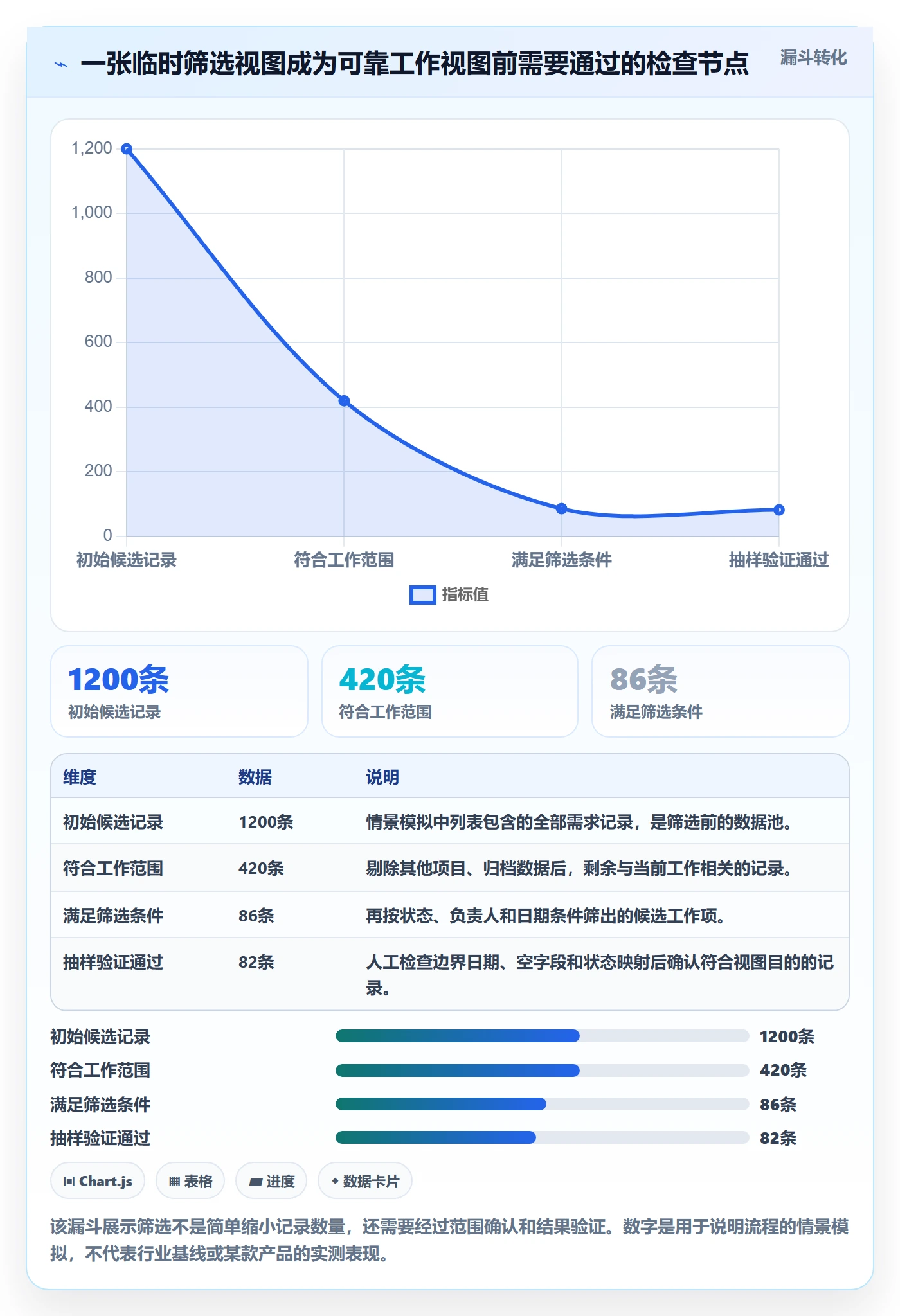The height and width of the screenshot is (1316, 900).
Task: Click the 420条 label beside the progress bars
Action: 784,1071
